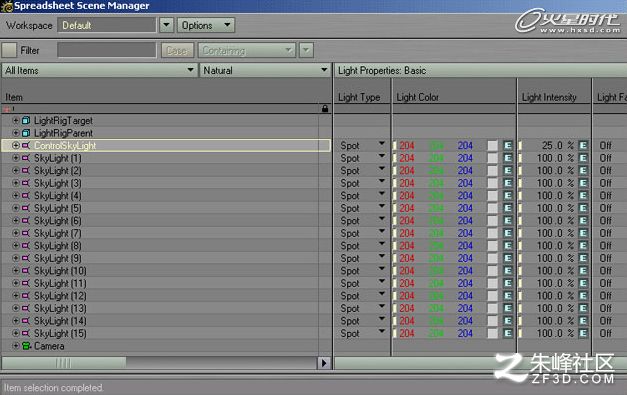The height and width of the screenshot is (395, 627).
Task: Click the light icon of SkyLight (7)
Action: [26, 233]
